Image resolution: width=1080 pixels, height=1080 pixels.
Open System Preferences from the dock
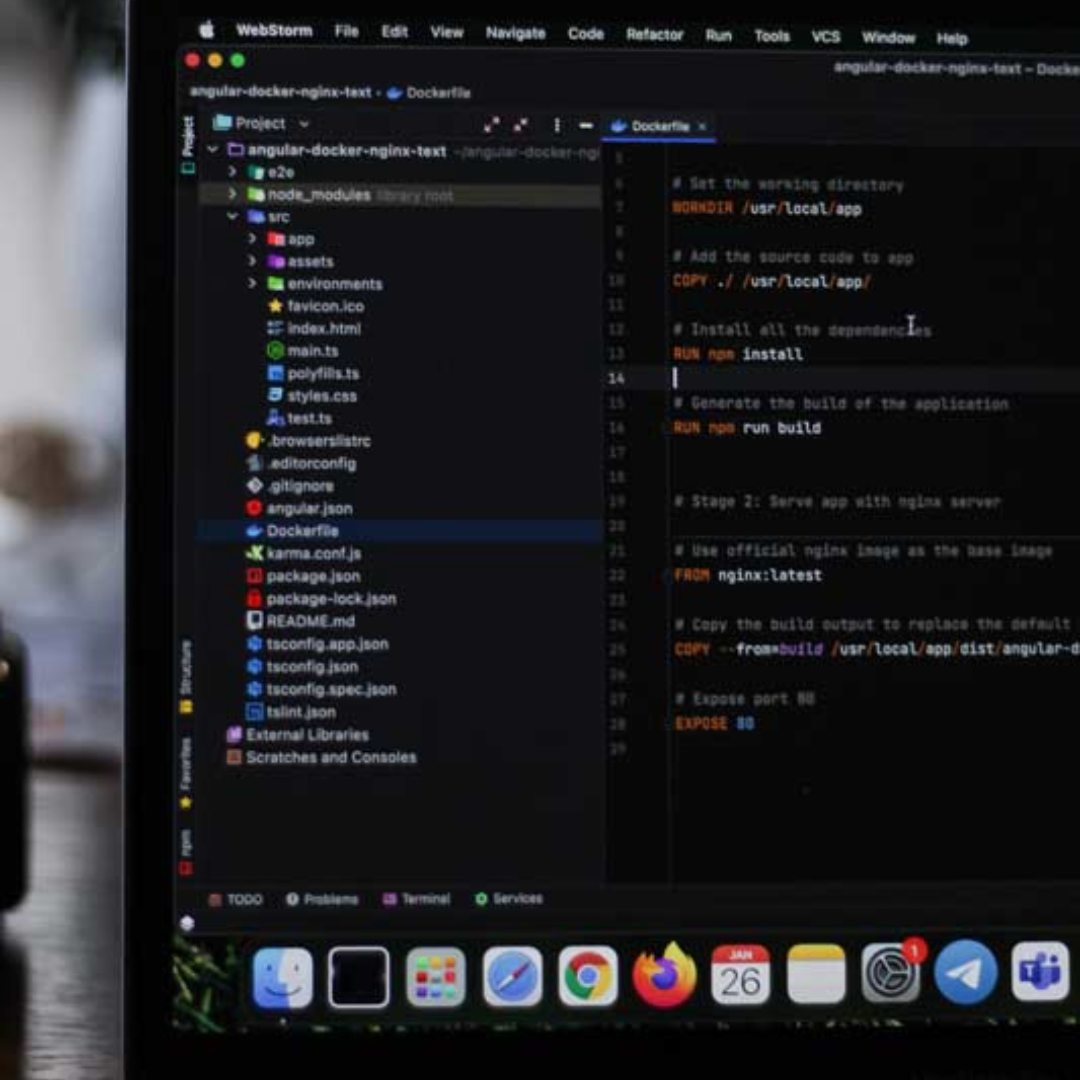(890, 973)
